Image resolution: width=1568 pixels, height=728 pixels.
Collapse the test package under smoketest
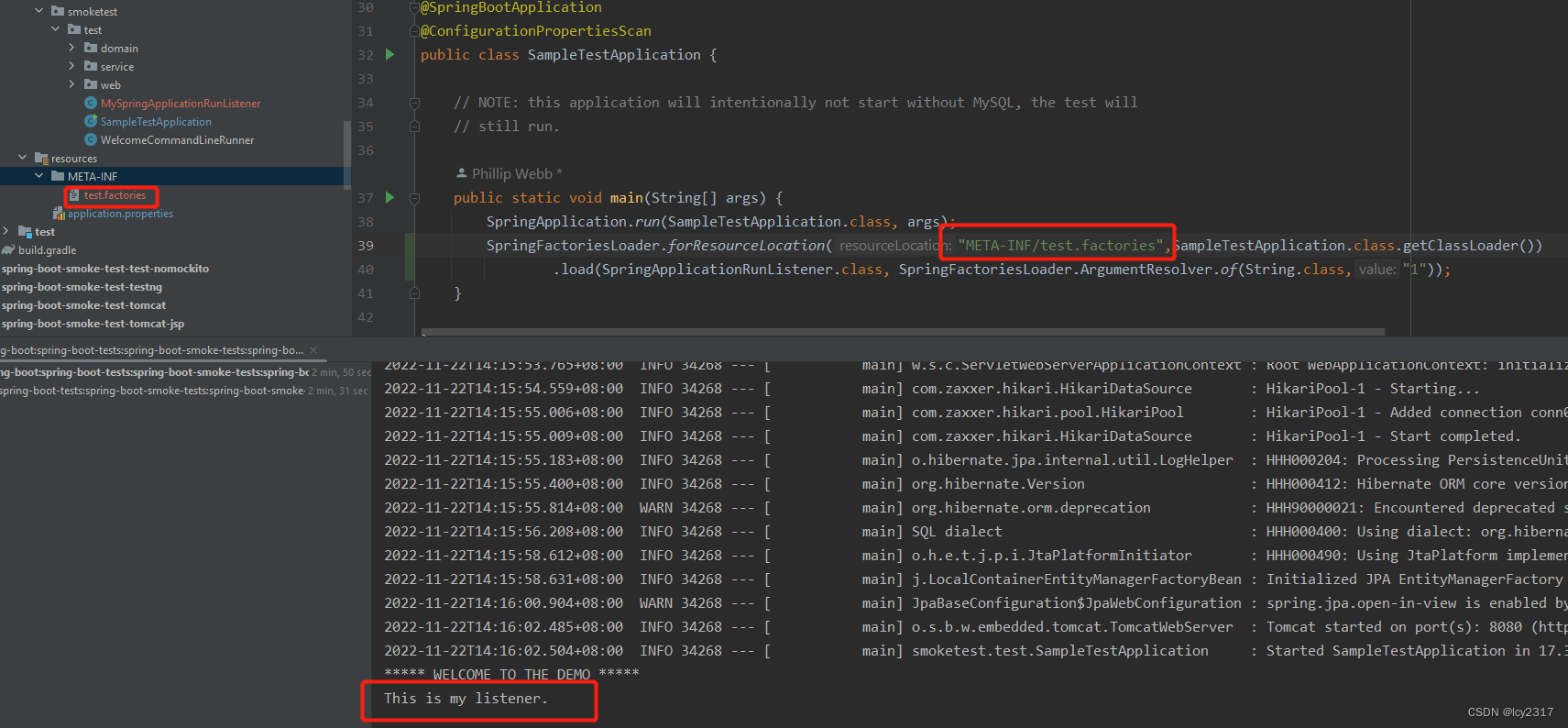56,29
